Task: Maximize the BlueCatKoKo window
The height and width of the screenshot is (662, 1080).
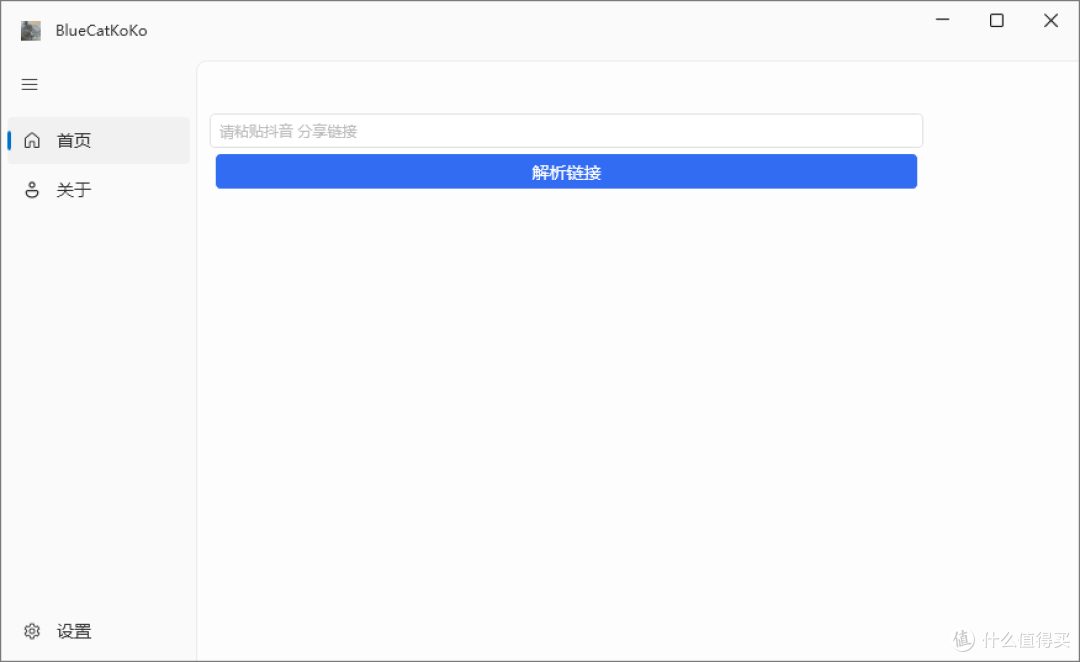Action: (x=996, y=20)
